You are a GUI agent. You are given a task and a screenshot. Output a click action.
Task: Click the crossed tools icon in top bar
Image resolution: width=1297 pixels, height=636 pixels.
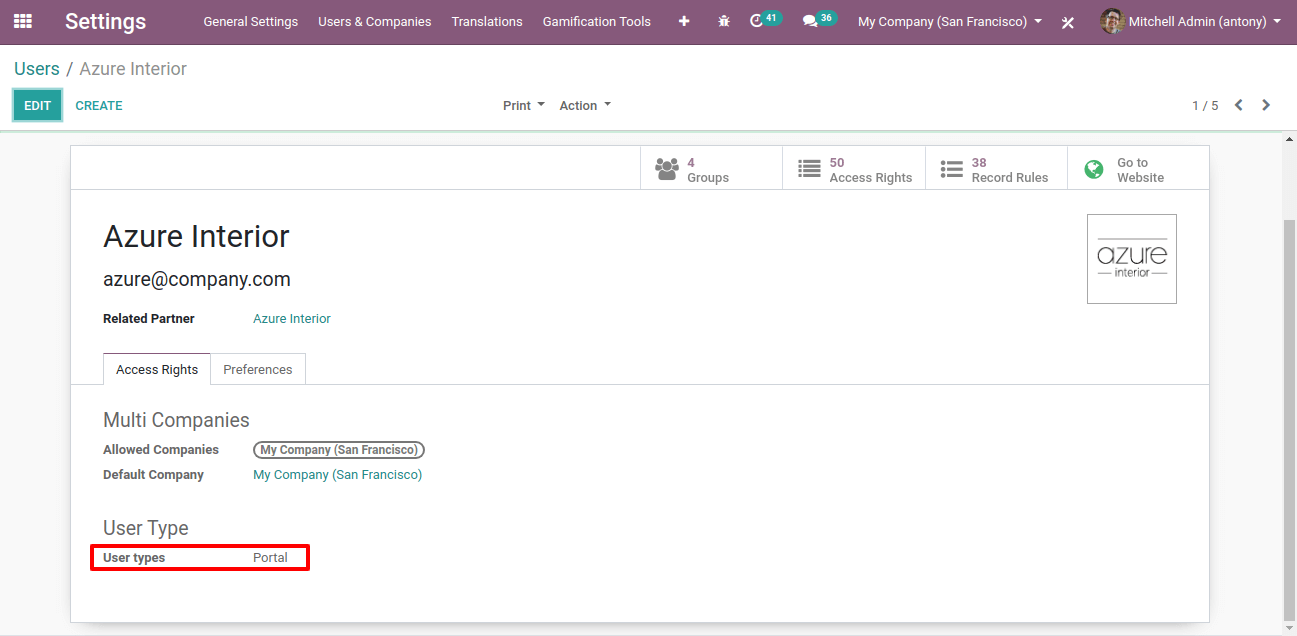coord(1068,22)
